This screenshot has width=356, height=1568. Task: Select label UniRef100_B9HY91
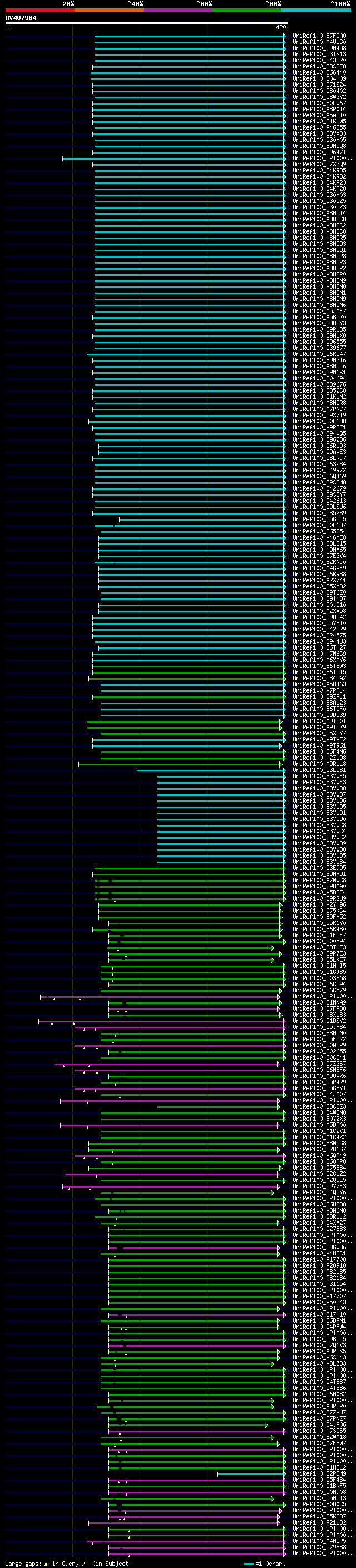point(319,874)
